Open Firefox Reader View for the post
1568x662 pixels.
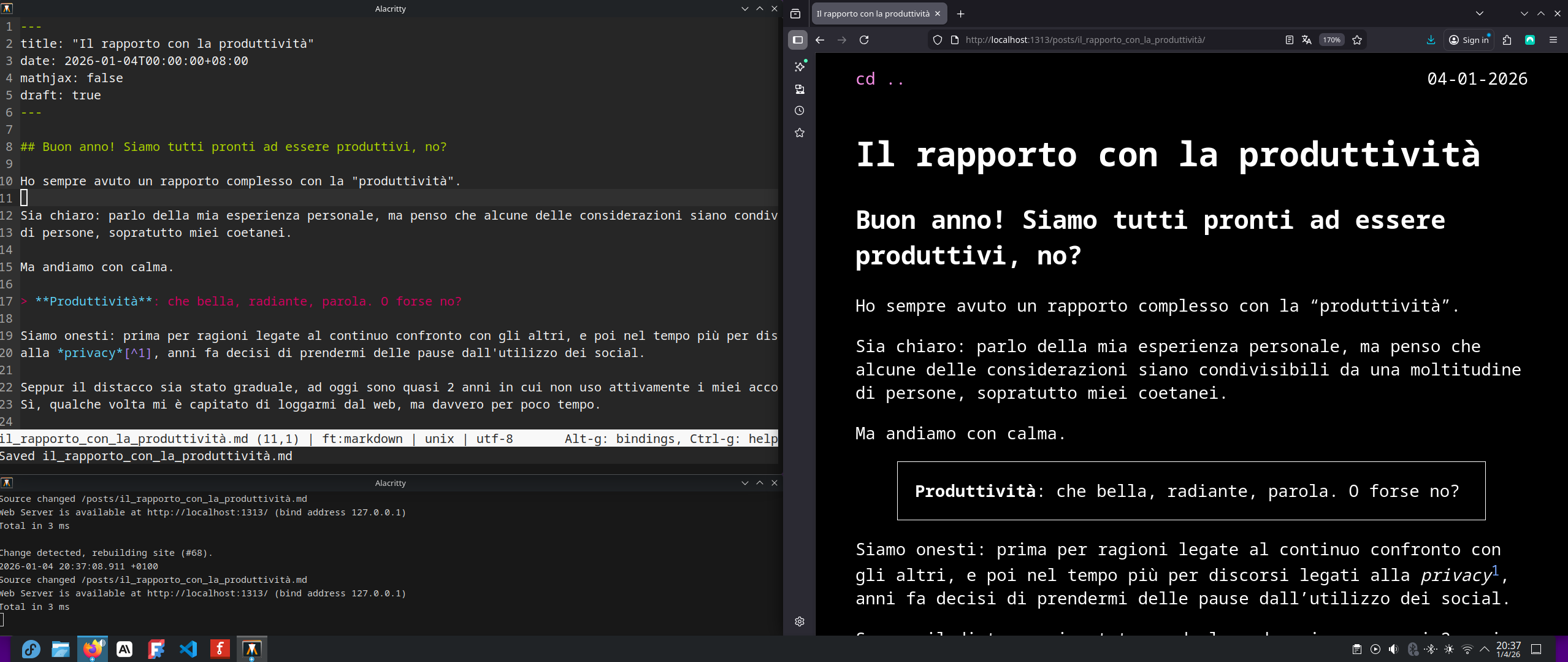(1288, 39)
